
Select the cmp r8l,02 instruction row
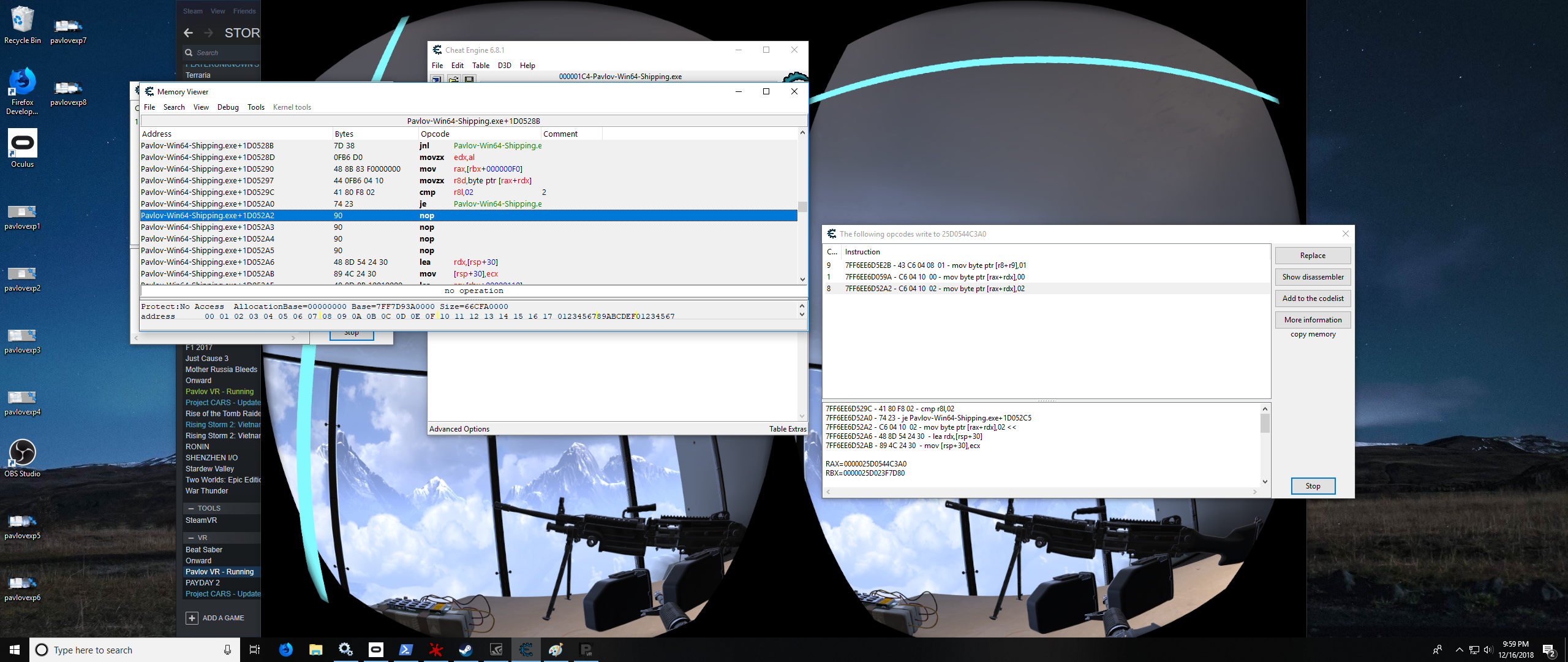pyautogui.click(x=469, y=192)
